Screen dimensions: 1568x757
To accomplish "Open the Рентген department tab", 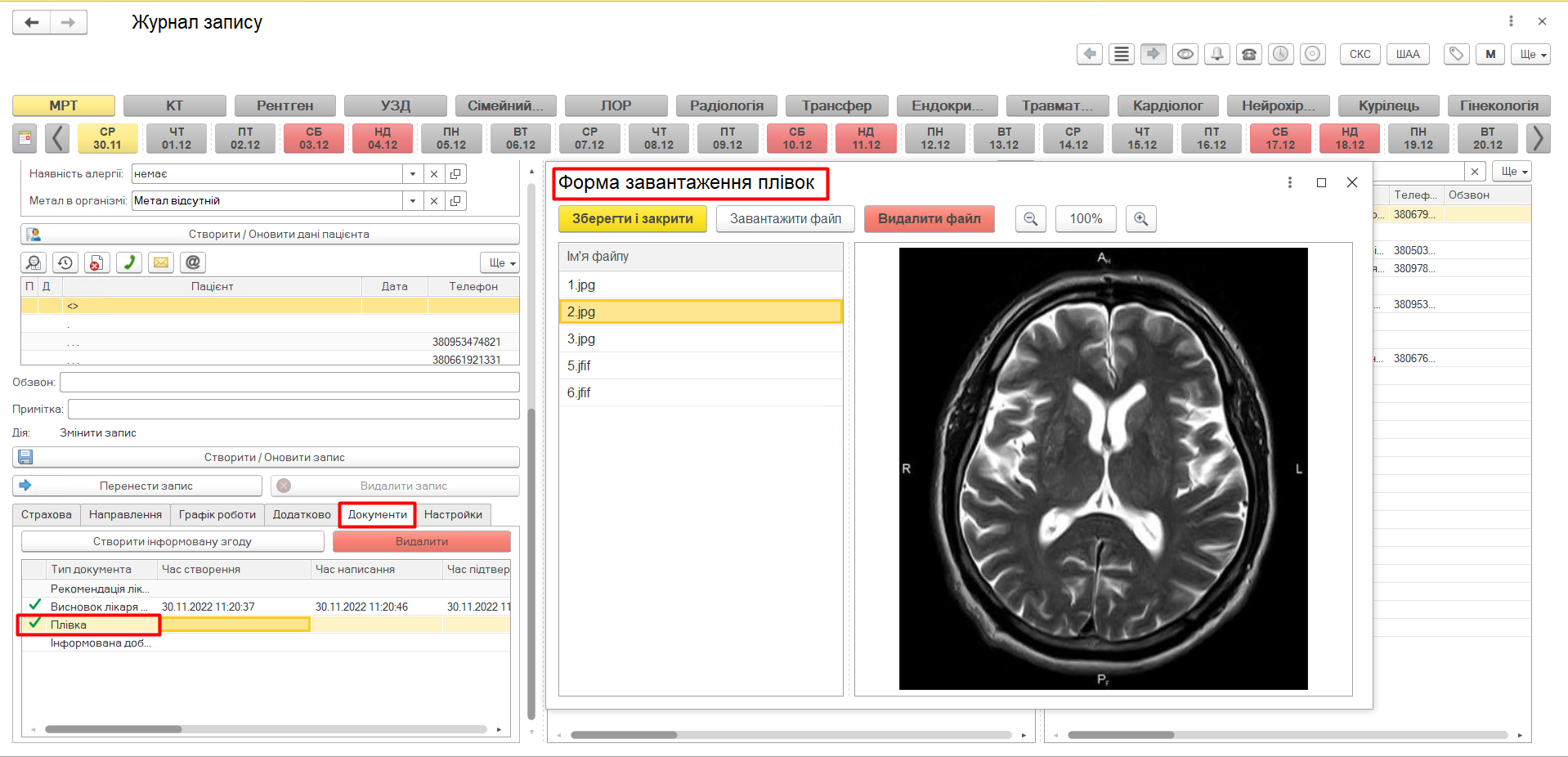I will click(x=284, y=105).
